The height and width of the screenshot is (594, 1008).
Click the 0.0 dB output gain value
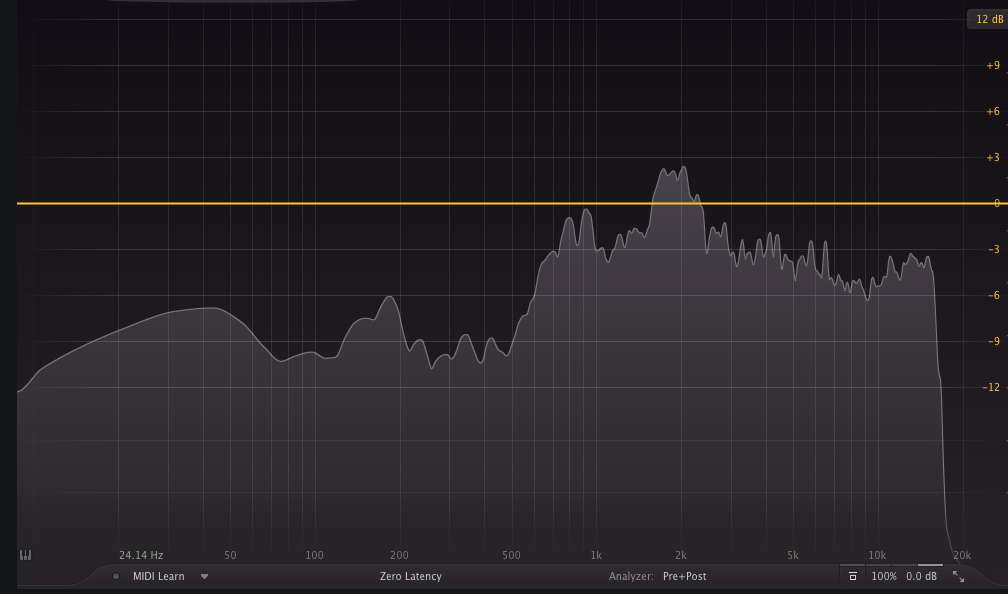click(x=921, y=576)
